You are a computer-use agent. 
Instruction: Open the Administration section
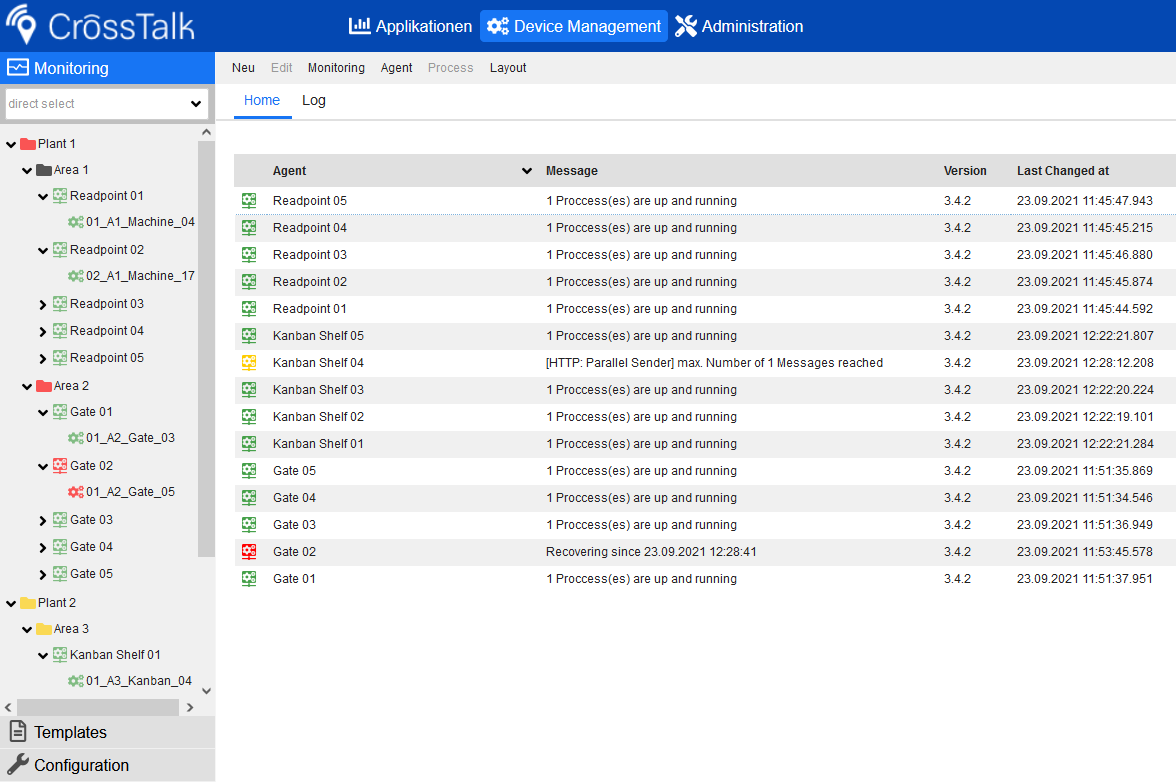[739, 26]
